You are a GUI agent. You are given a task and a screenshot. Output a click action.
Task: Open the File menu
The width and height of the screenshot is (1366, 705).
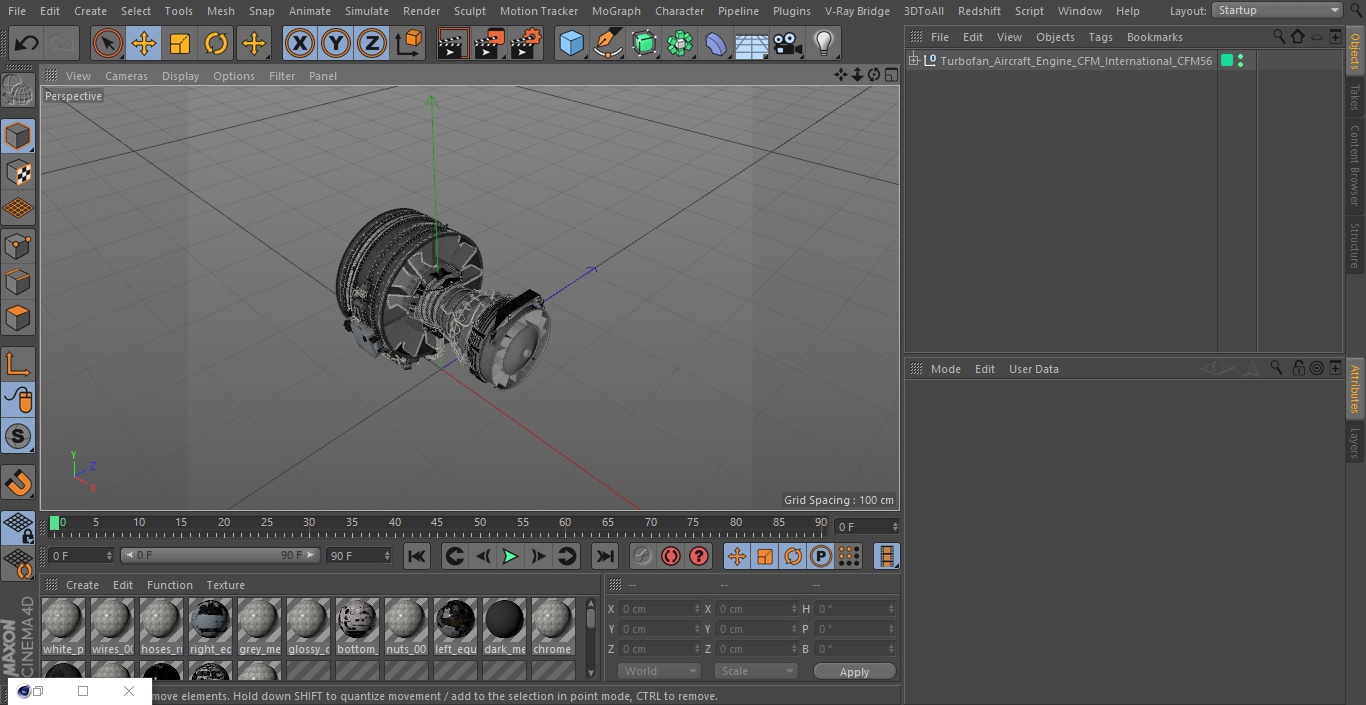click(16, 11)
